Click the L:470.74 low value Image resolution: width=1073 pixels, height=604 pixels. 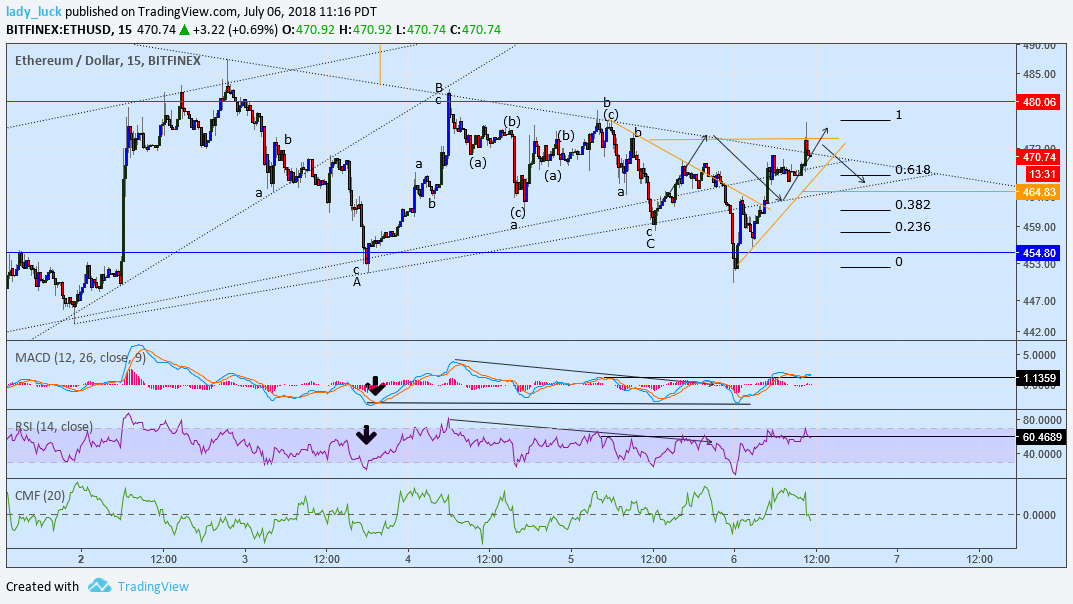coord(421,30)
